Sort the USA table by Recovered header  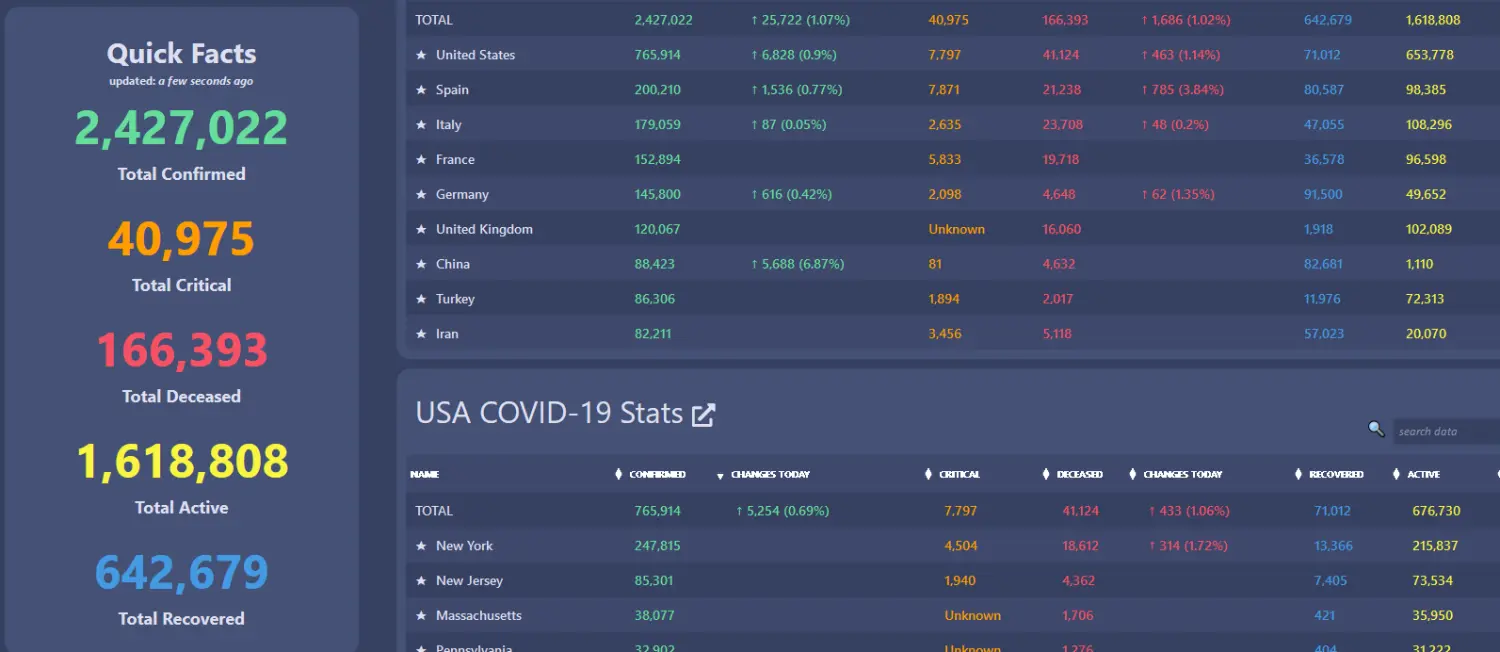click(1336, 474)
